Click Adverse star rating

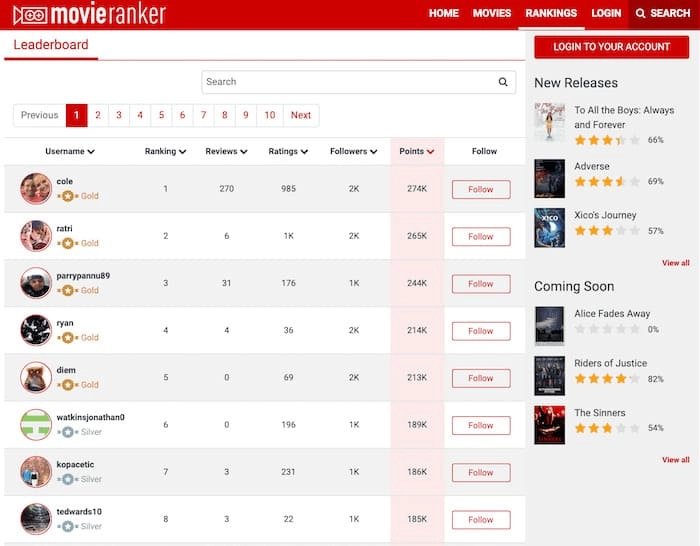(x=607, y=182)
